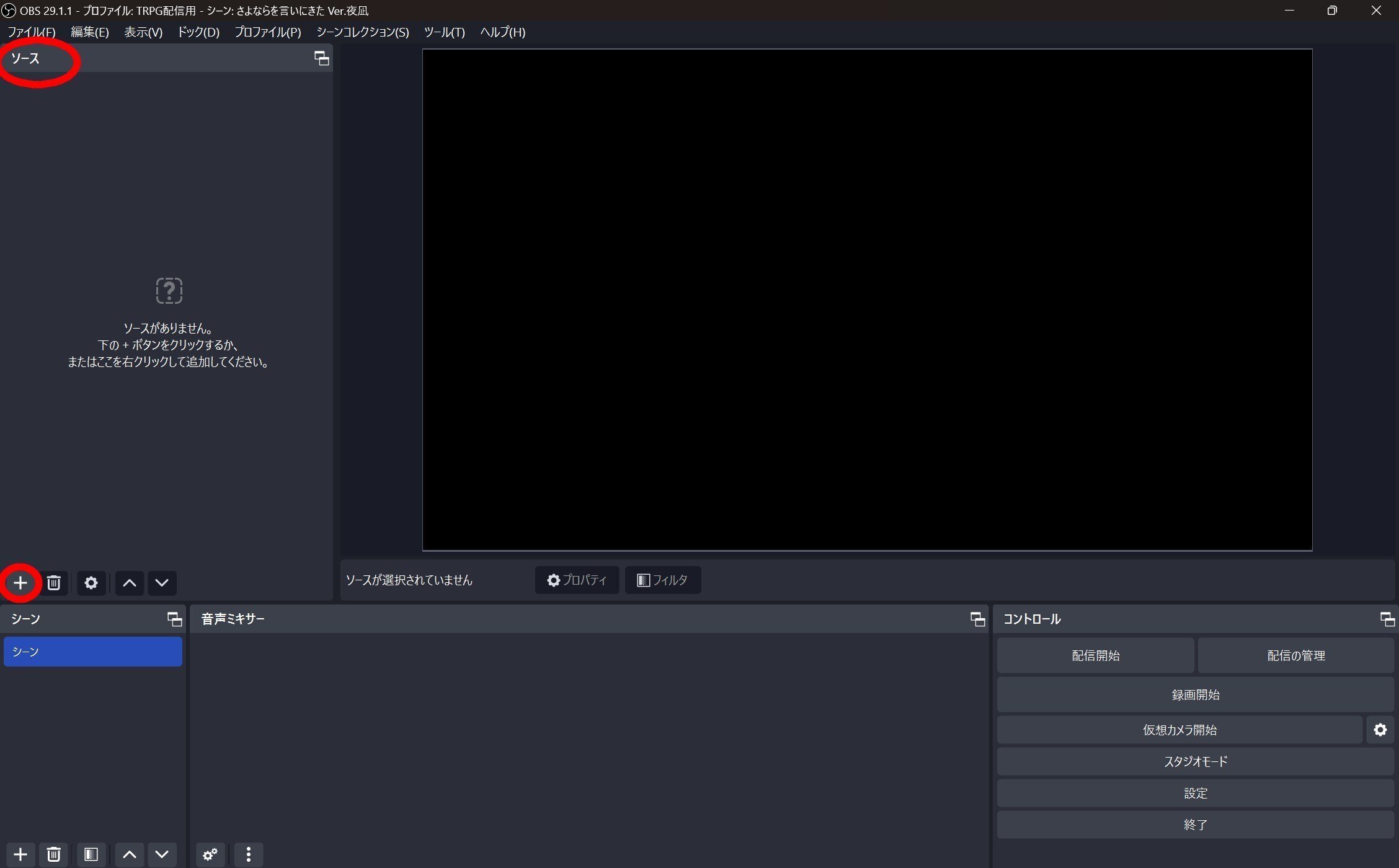Float the ソース dock panel

pos(321,58)
